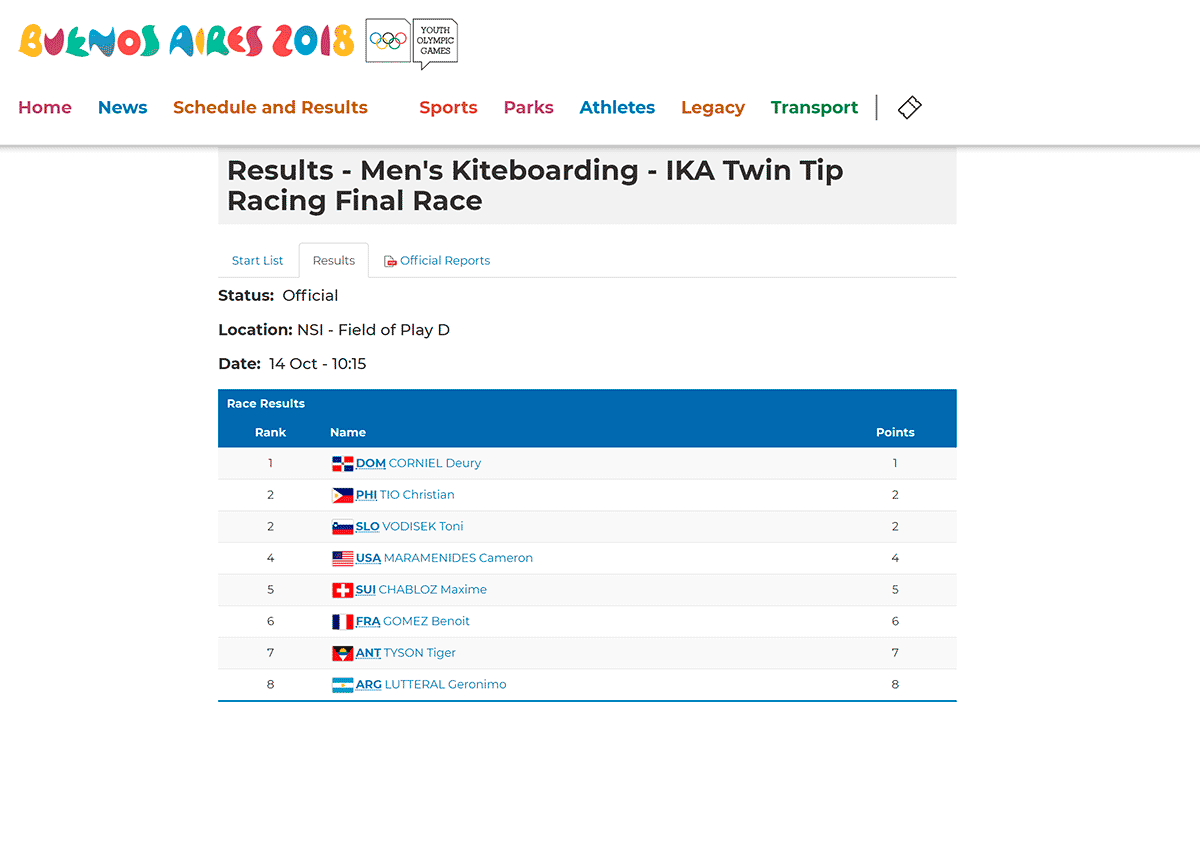The width and height of the screenshot is (1200, 845).
Task: Click the Philippines flag icon
Action: click(x=343, y=495)
